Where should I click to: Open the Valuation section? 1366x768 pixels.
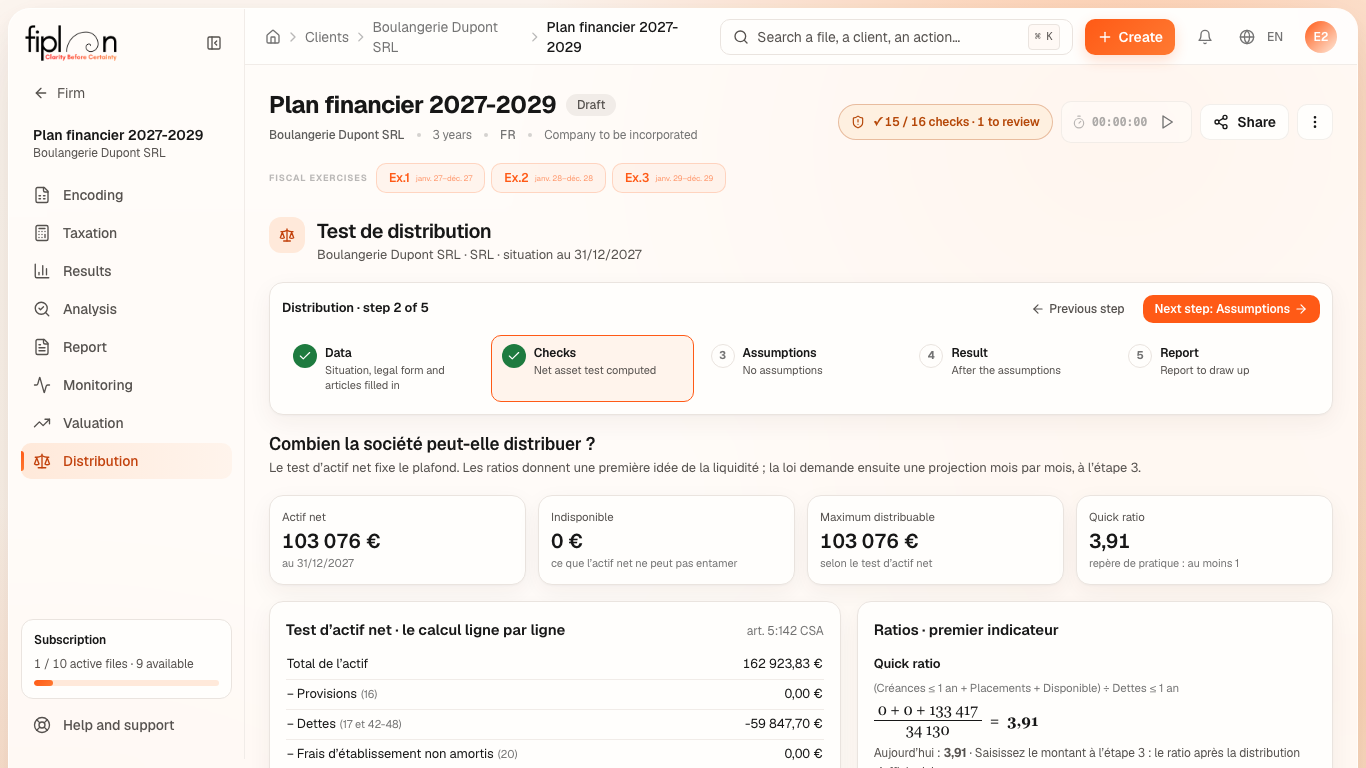[126, 423]
